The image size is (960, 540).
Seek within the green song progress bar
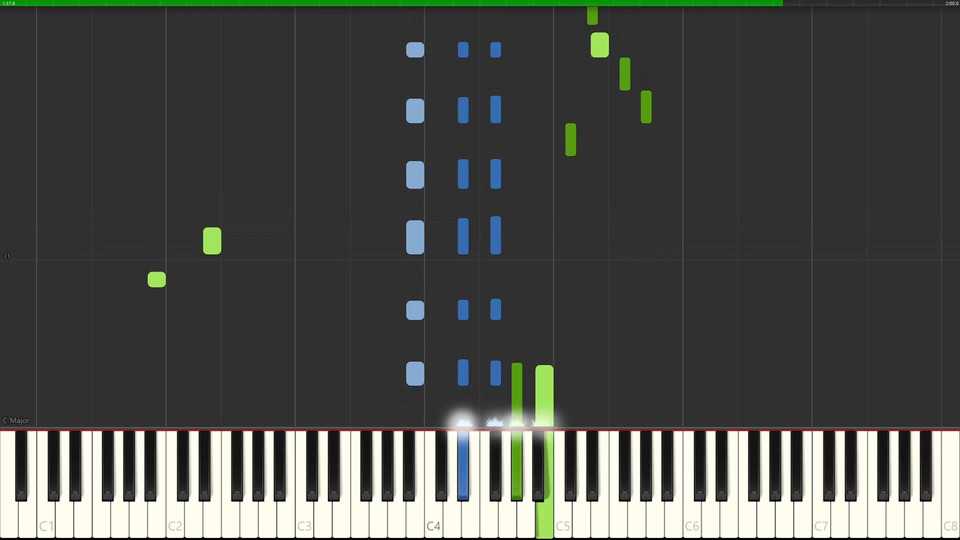click(x=392, y=3)
